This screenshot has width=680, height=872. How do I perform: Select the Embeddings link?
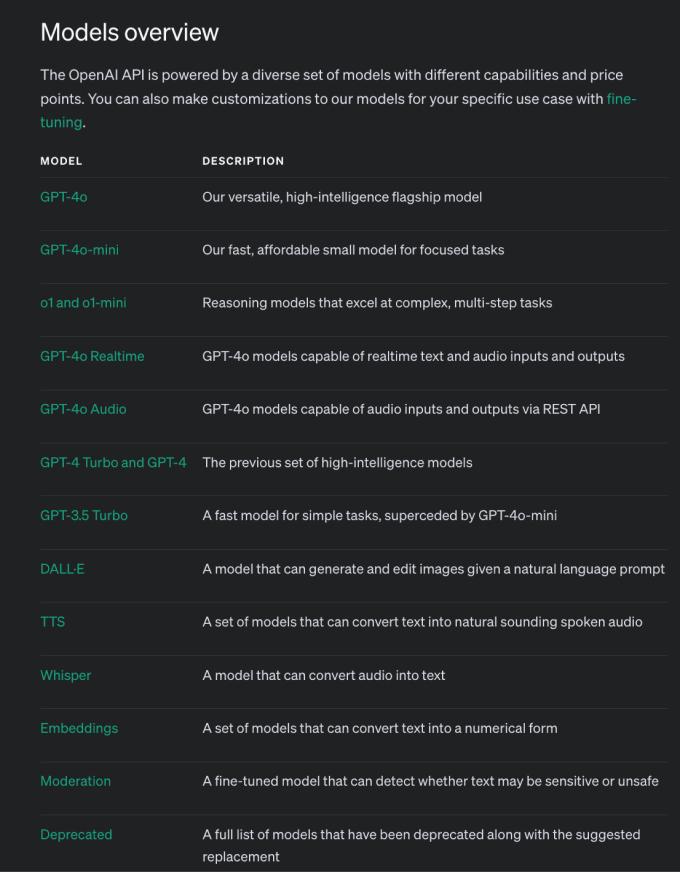79,727
